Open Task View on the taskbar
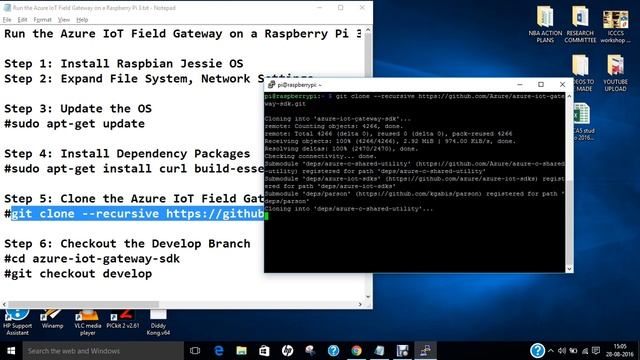 click(x=195, y=351)
